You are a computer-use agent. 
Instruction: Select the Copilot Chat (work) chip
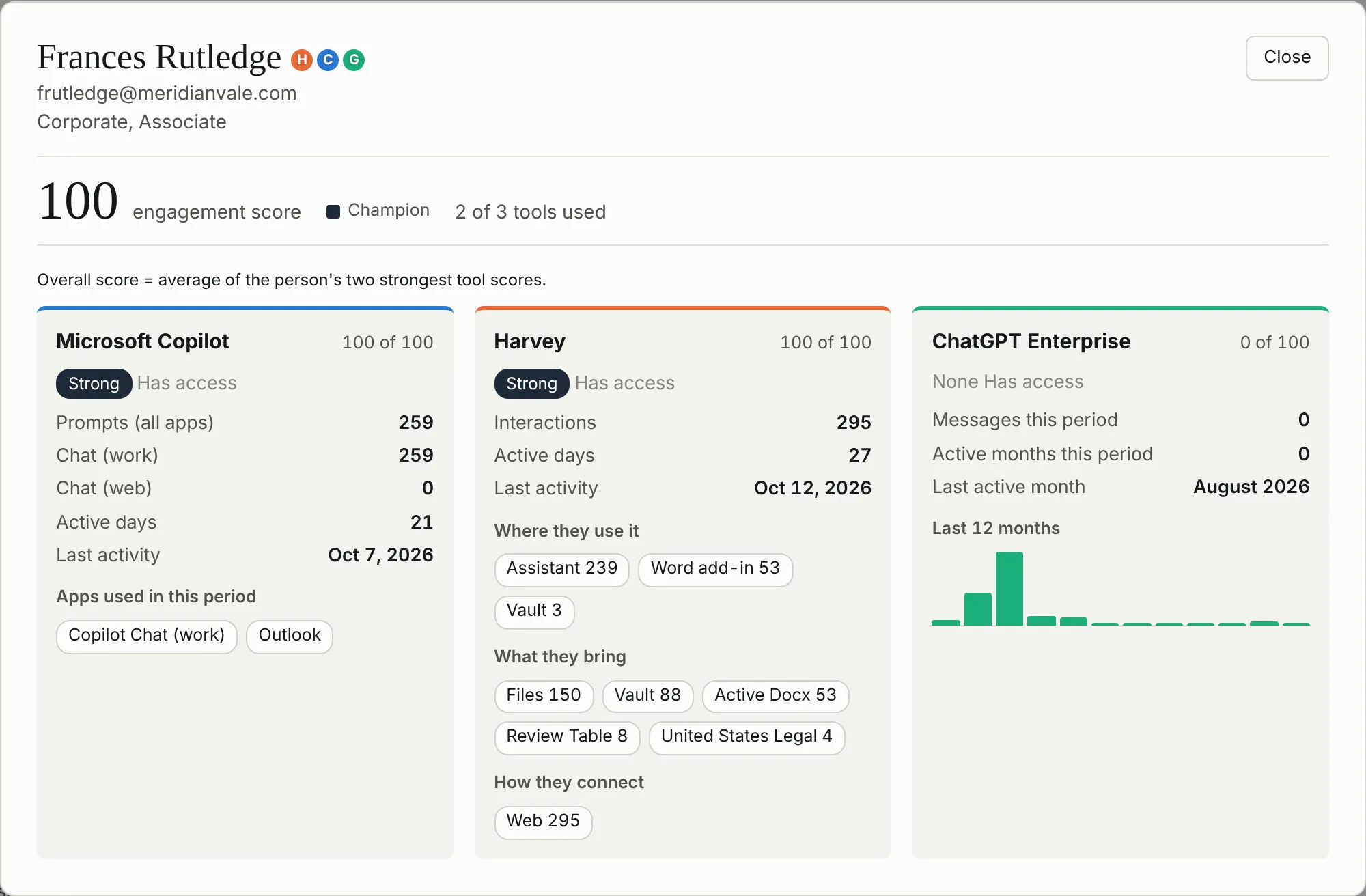146,636
